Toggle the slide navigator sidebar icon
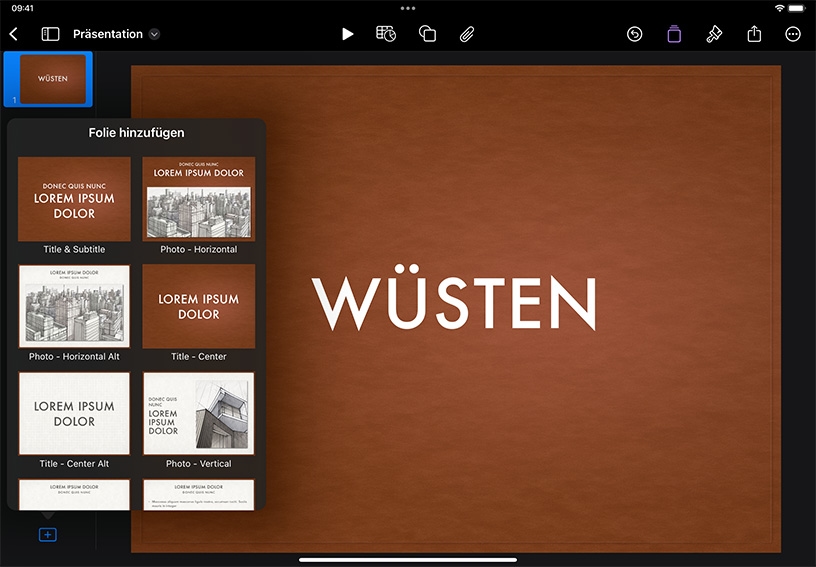The width and height of the screenshot is (816, 567). pyautogui.click(x=50, y=34)
